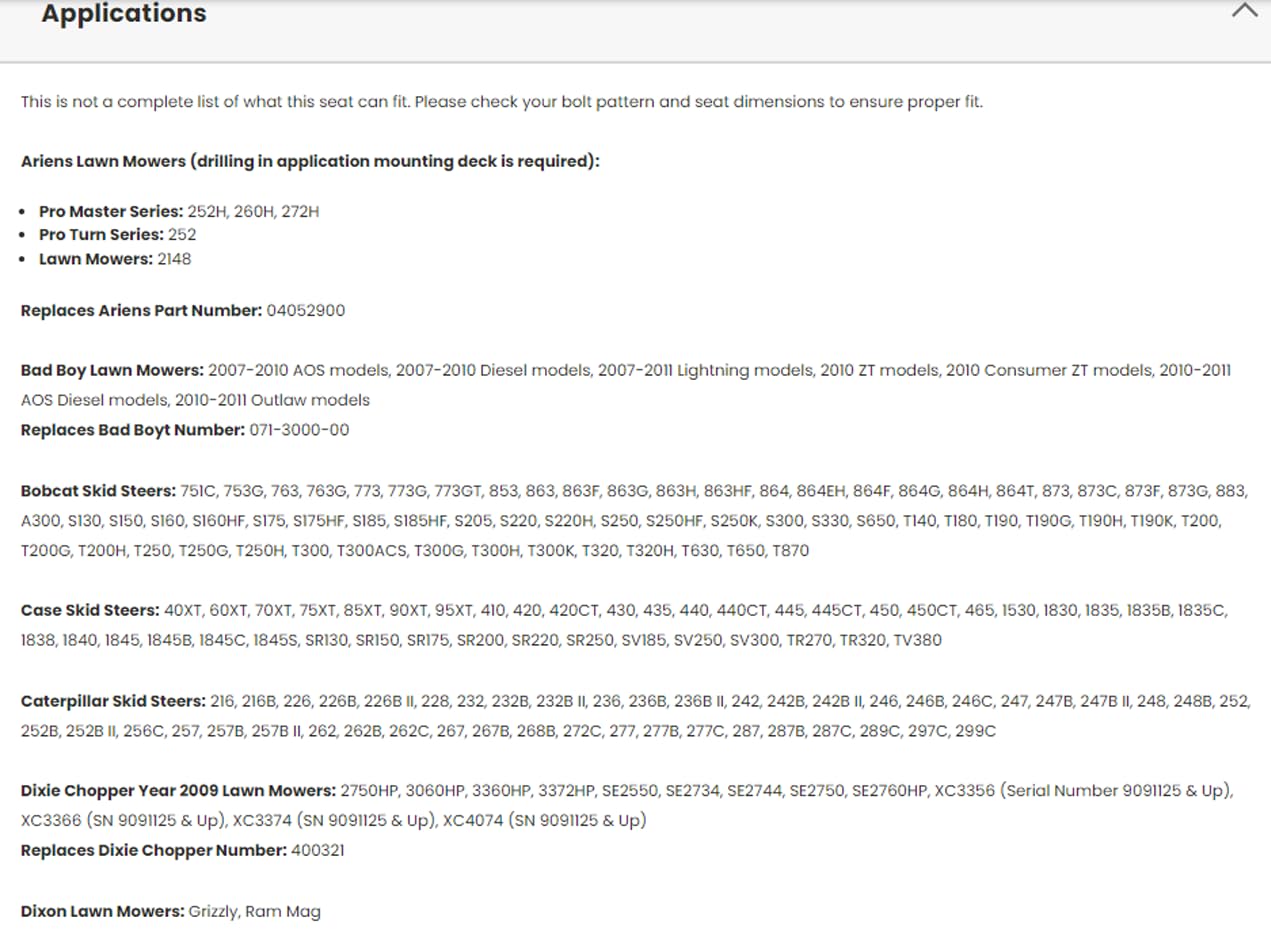Click the Dixon Lawn Mowers label

103,911
